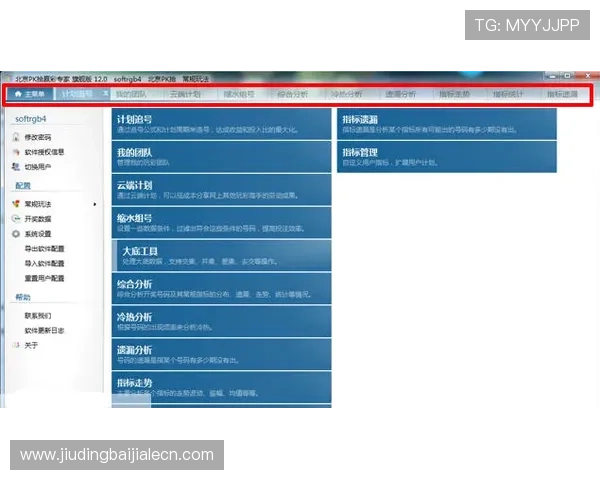Select 重置用户配置 in the sidebar
The height and width of the screenshot is (480, 600).
pos(45,278)
